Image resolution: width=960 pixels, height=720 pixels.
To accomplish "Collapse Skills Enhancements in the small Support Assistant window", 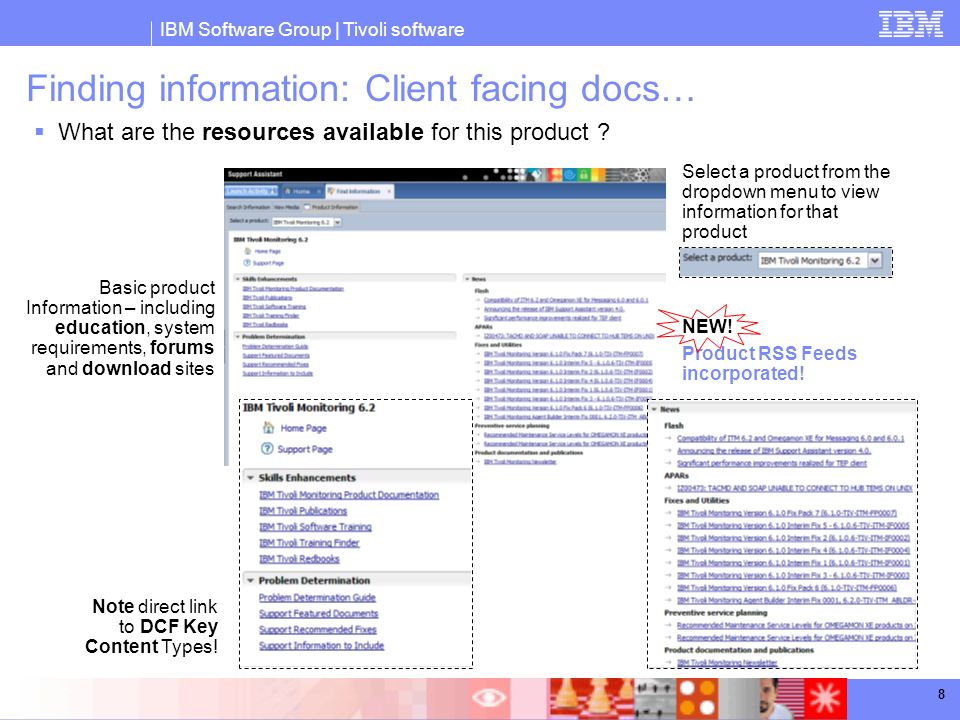I will (x=238, y=279).
